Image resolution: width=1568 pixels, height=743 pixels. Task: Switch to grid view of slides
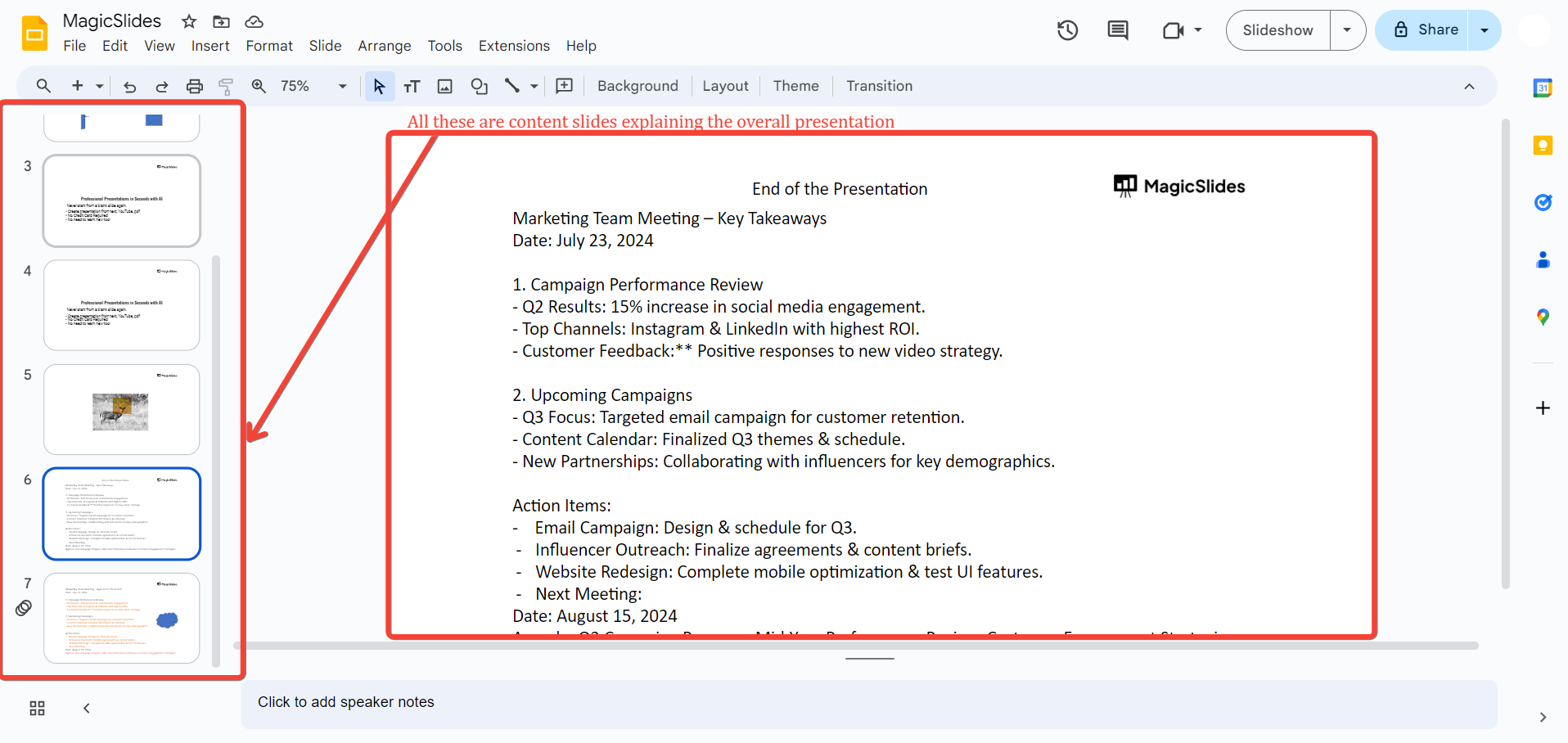[37, 708]
